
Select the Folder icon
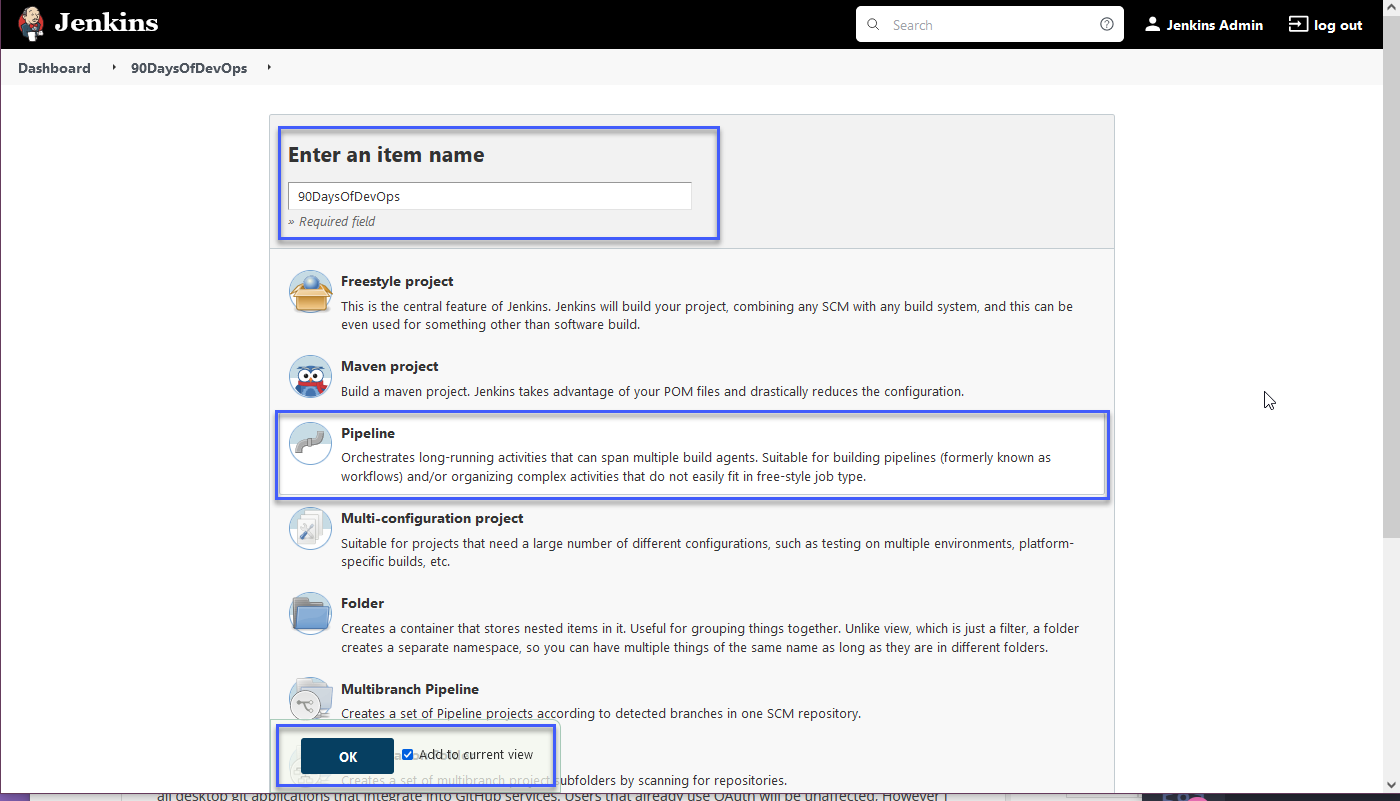point(310,613)
